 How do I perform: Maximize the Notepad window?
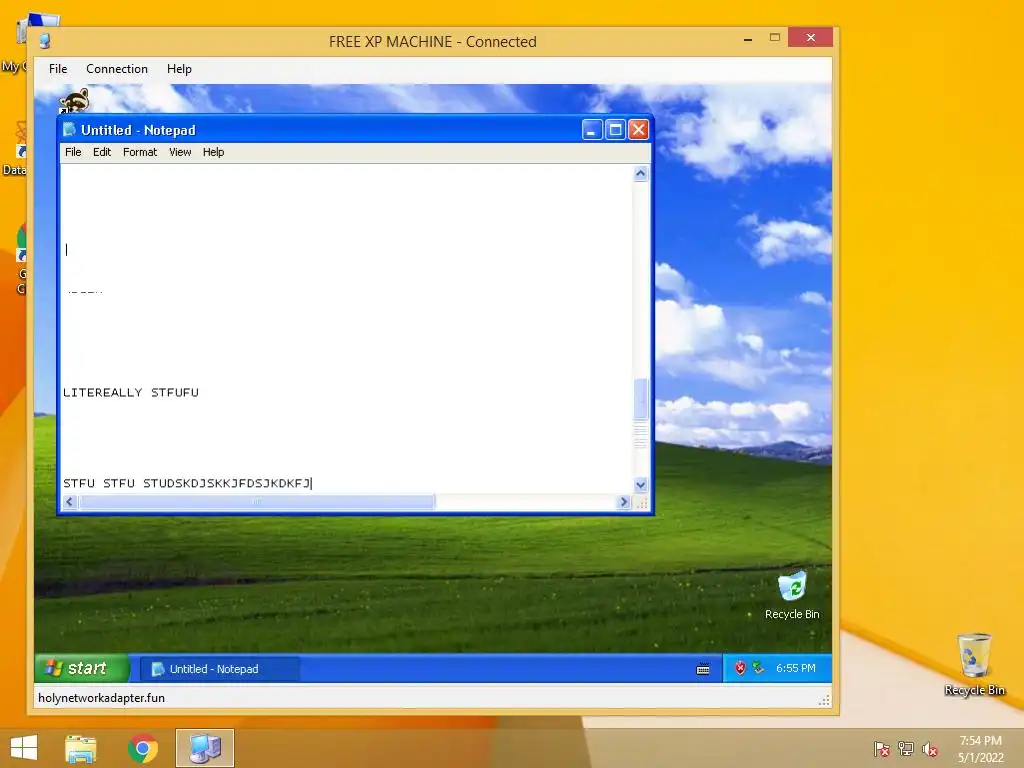pyautogui.click(x=615, y=130)
